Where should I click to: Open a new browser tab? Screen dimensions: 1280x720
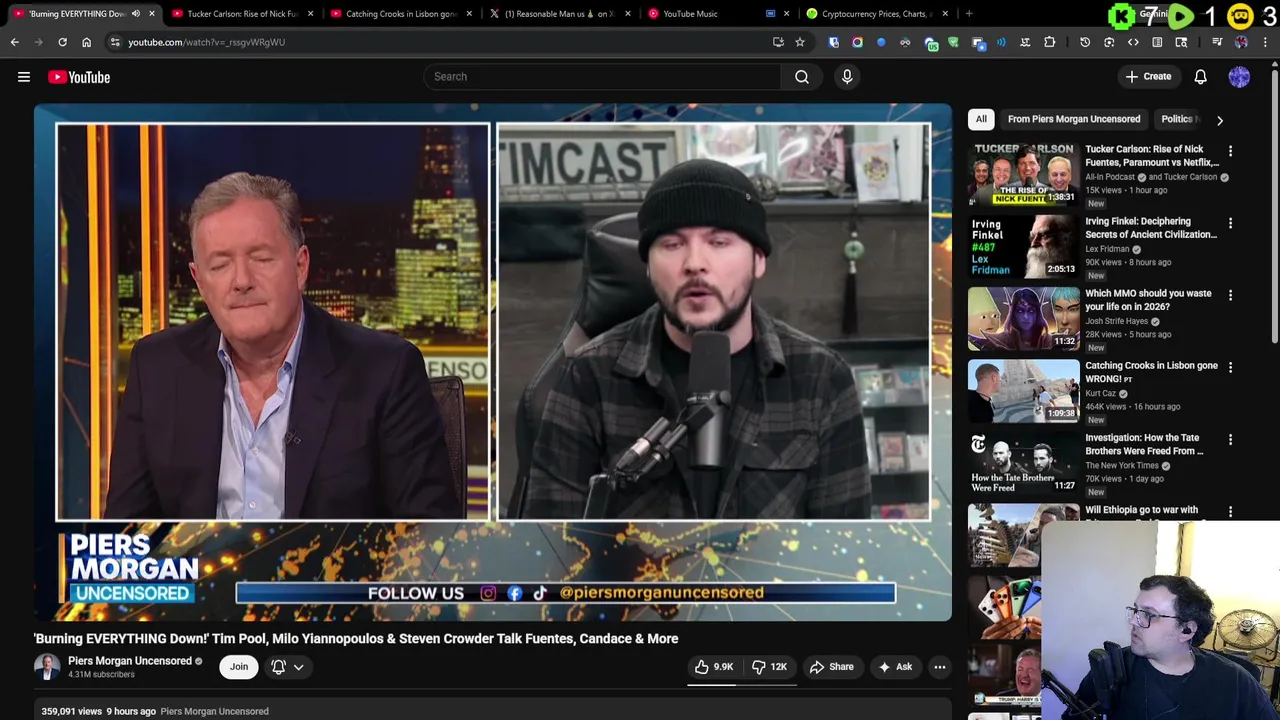(x=969, y=14)
